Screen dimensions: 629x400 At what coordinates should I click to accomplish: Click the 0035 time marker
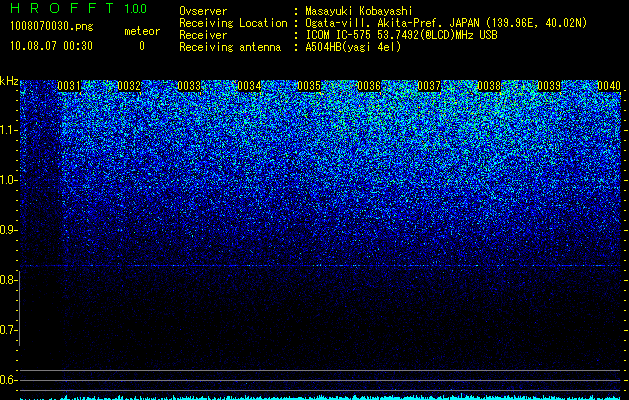click(309, 86)
